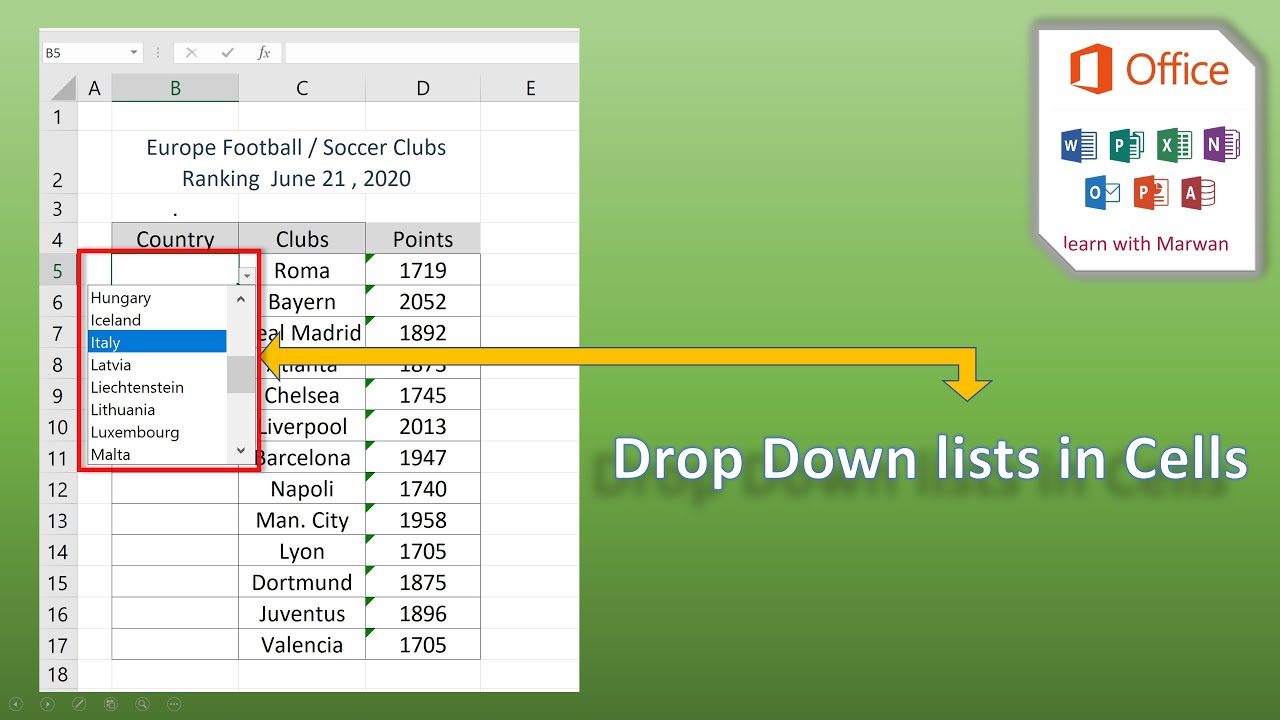Pick Liechtenstein from the country list

(x=157, y=387)
